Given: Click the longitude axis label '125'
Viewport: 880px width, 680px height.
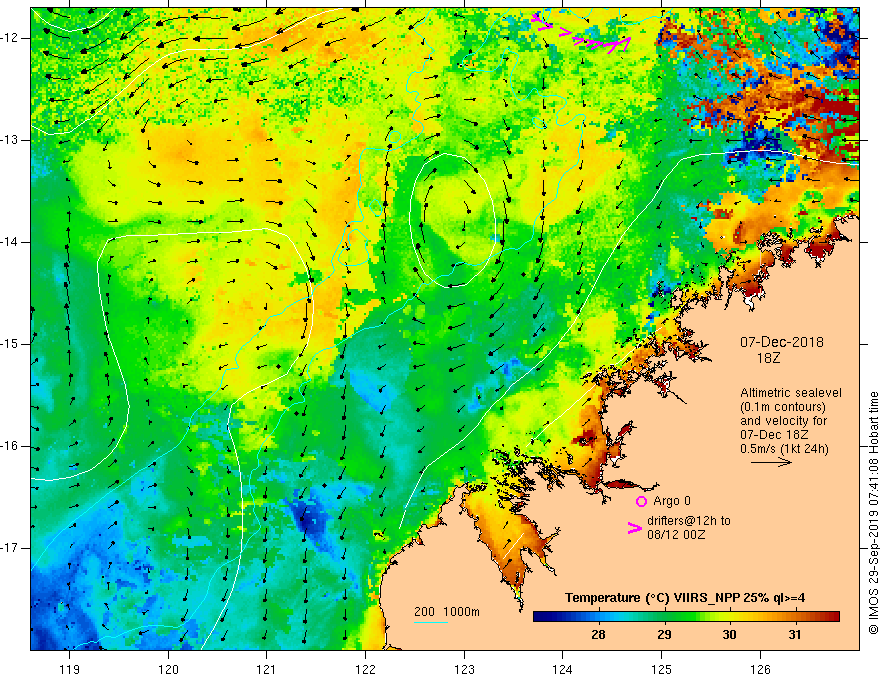Looking at the screenshot, I should (662, 669).
